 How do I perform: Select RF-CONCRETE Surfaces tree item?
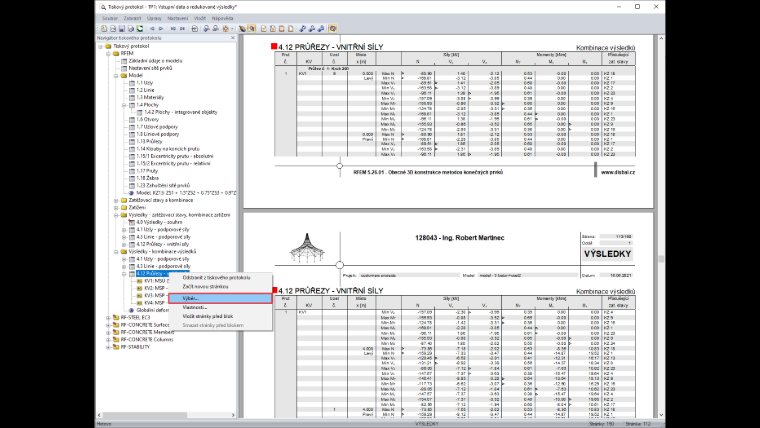point(147,325)
